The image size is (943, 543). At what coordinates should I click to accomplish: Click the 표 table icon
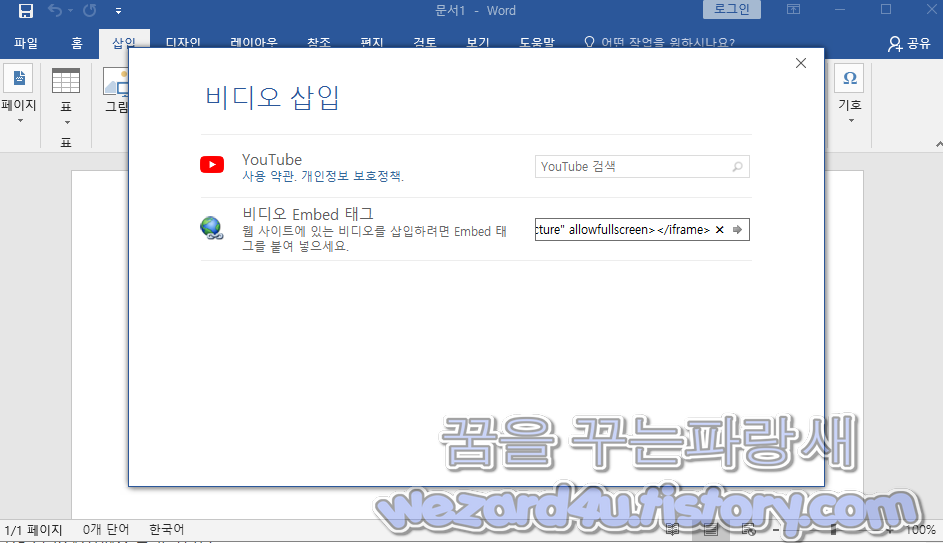[66, 81]
